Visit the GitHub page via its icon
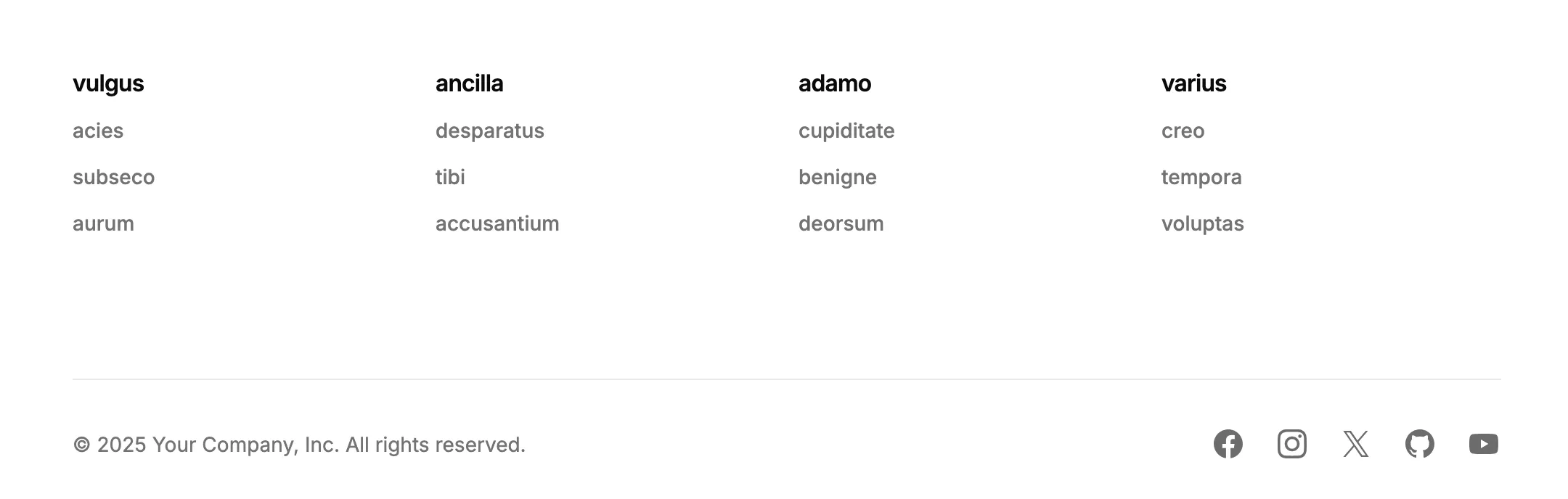 tap(1419, 444)
